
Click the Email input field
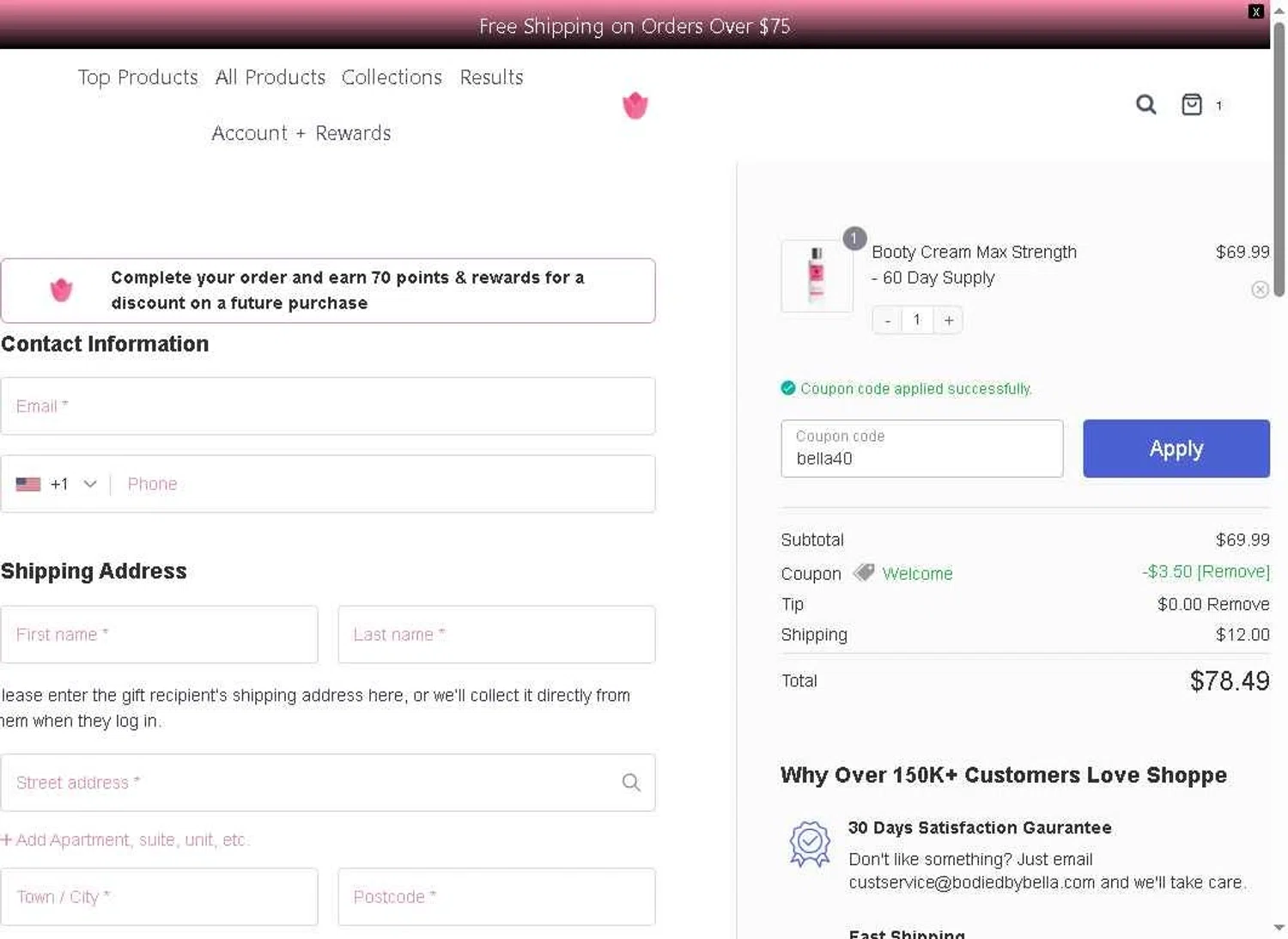tap(328, 406)
